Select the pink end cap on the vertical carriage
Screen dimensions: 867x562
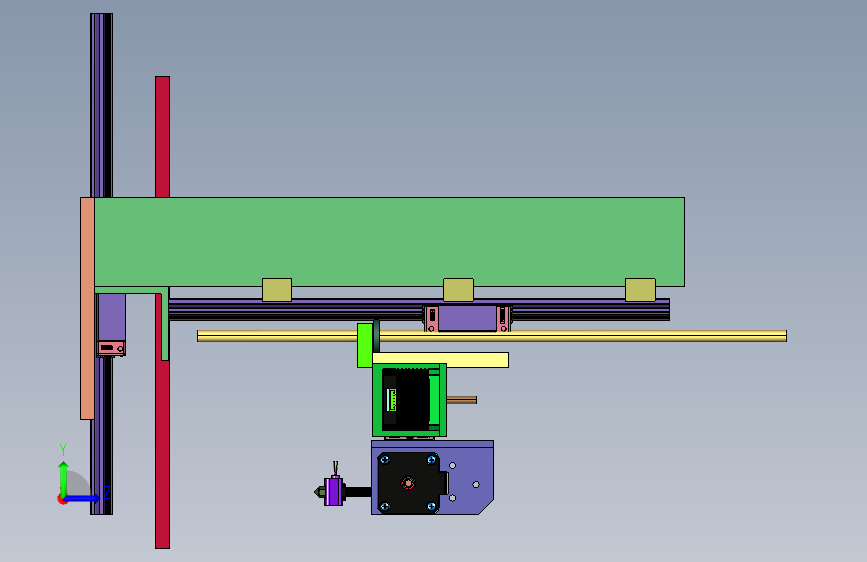point(111,348)
